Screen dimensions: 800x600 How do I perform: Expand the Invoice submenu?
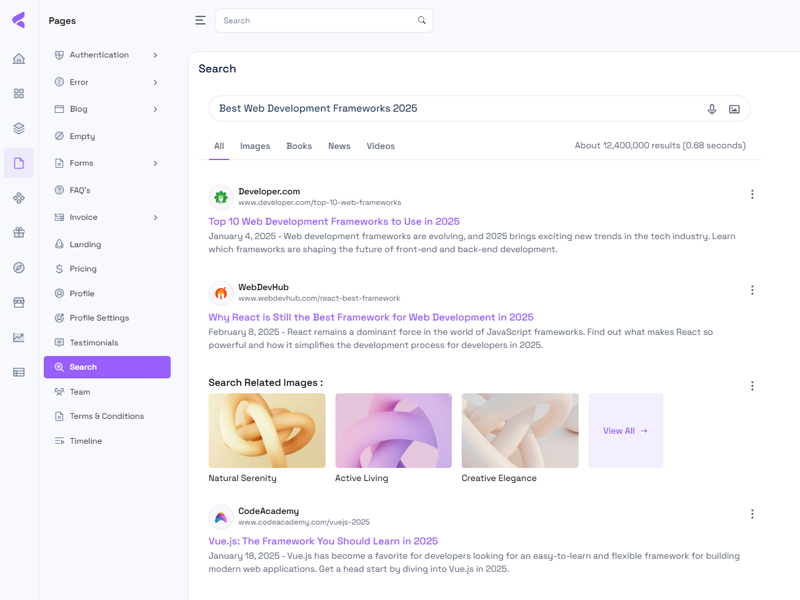point(155,217)
